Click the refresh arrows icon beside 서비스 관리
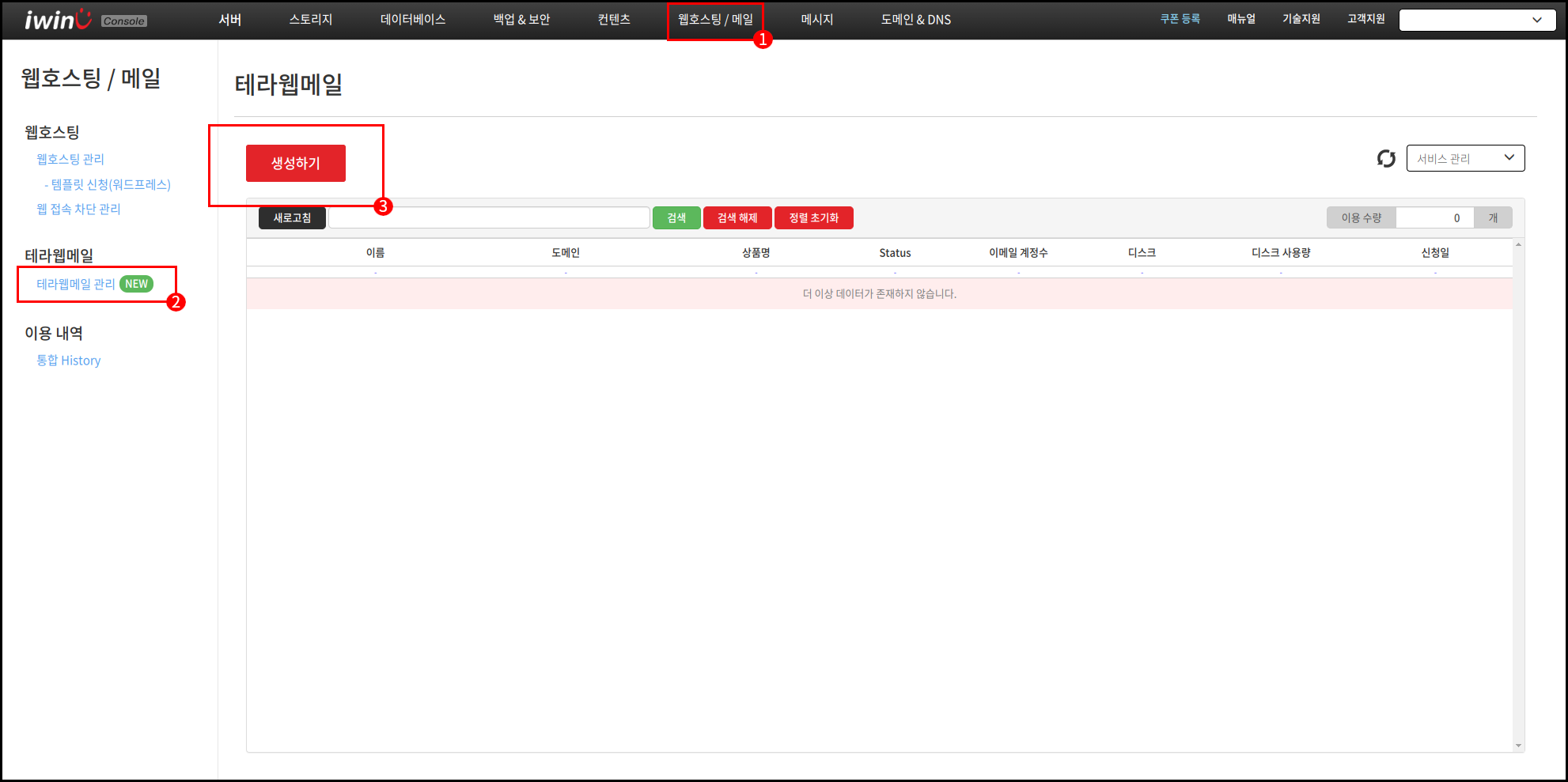Image resolution: width=1568 pixels, height=782 pixels. tap(1386, 159)
